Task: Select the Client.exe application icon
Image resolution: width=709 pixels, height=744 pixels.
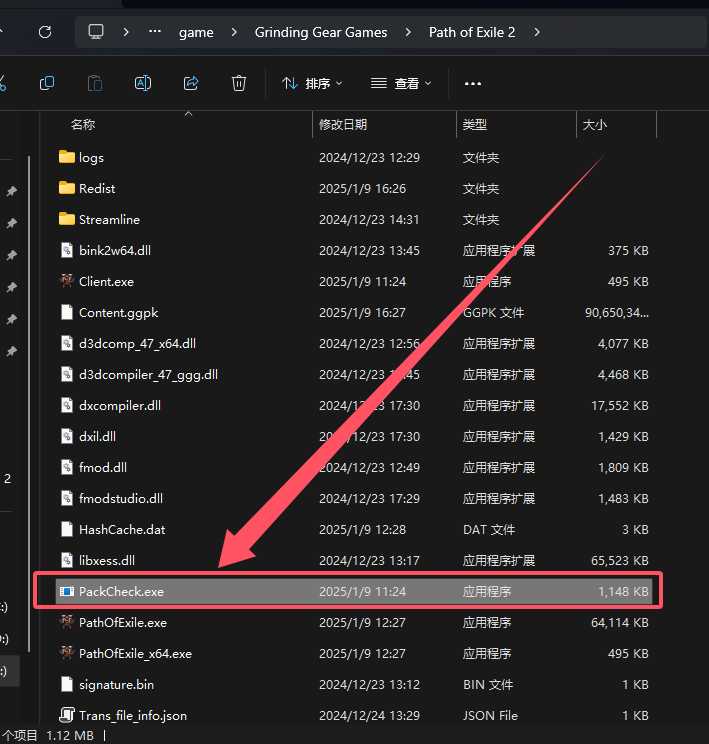Action: [x=67, y=281]
